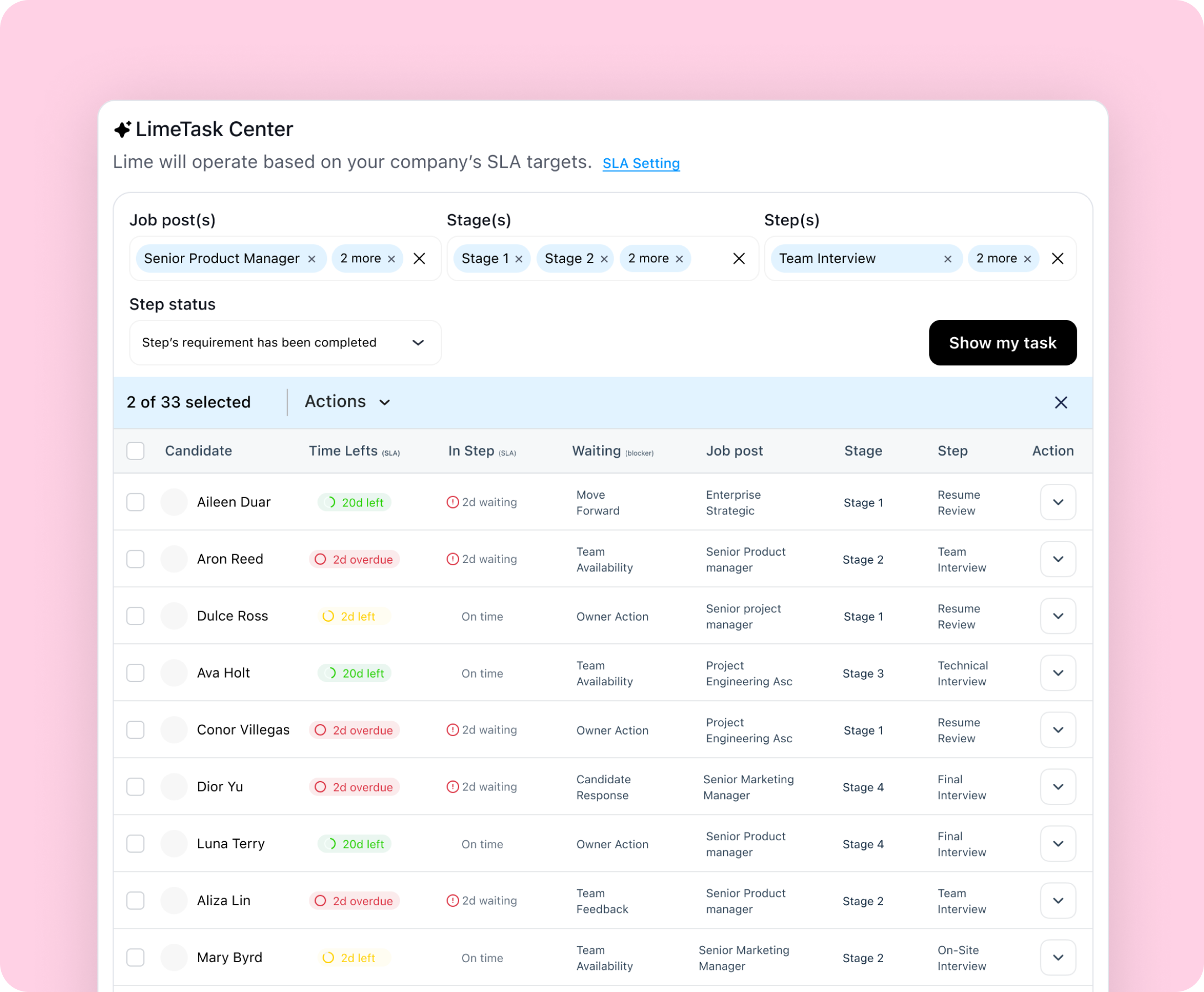1204x992 pixels.
Task: Remove the '2 more' chip in Steps
Action: (x=1027, y=259)
